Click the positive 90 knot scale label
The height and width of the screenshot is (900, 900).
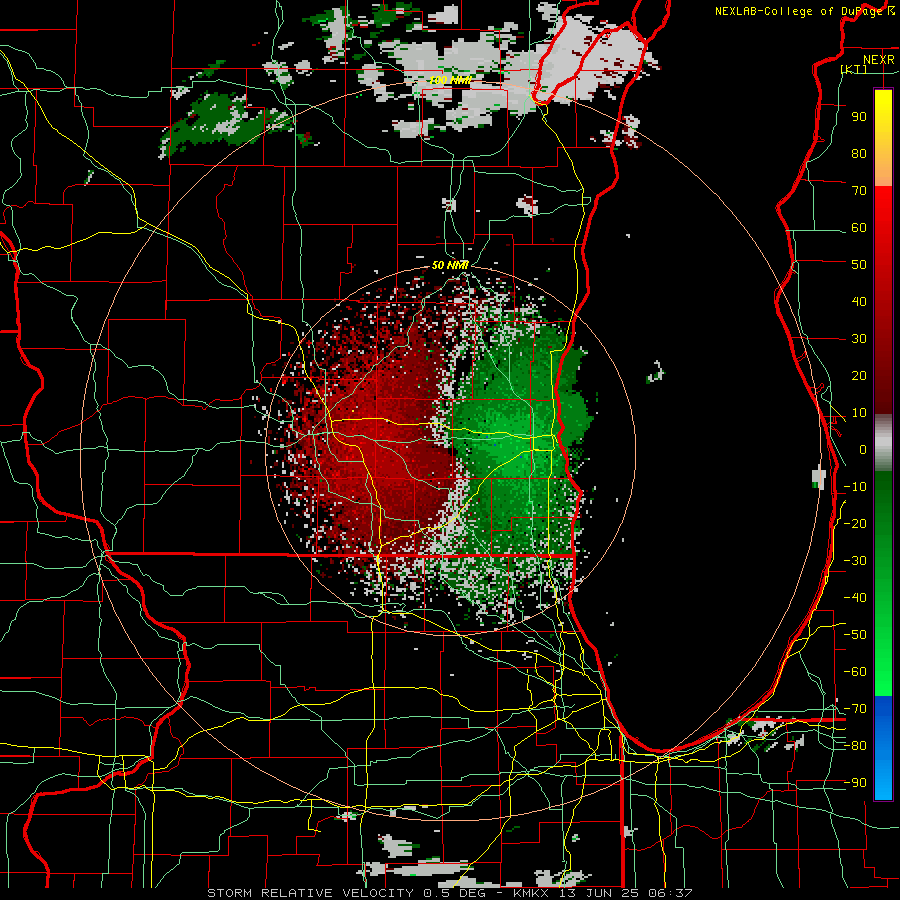tap(859, 117)
